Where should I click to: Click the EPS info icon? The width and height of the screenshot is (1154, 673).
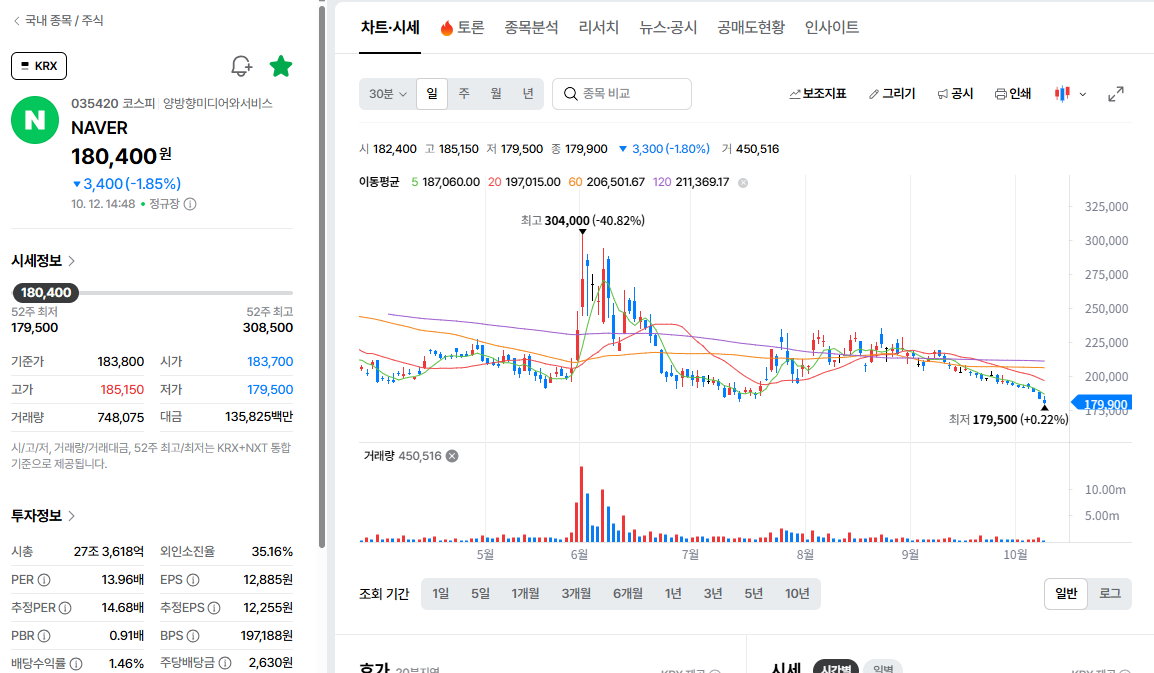(x=193, y=580)
